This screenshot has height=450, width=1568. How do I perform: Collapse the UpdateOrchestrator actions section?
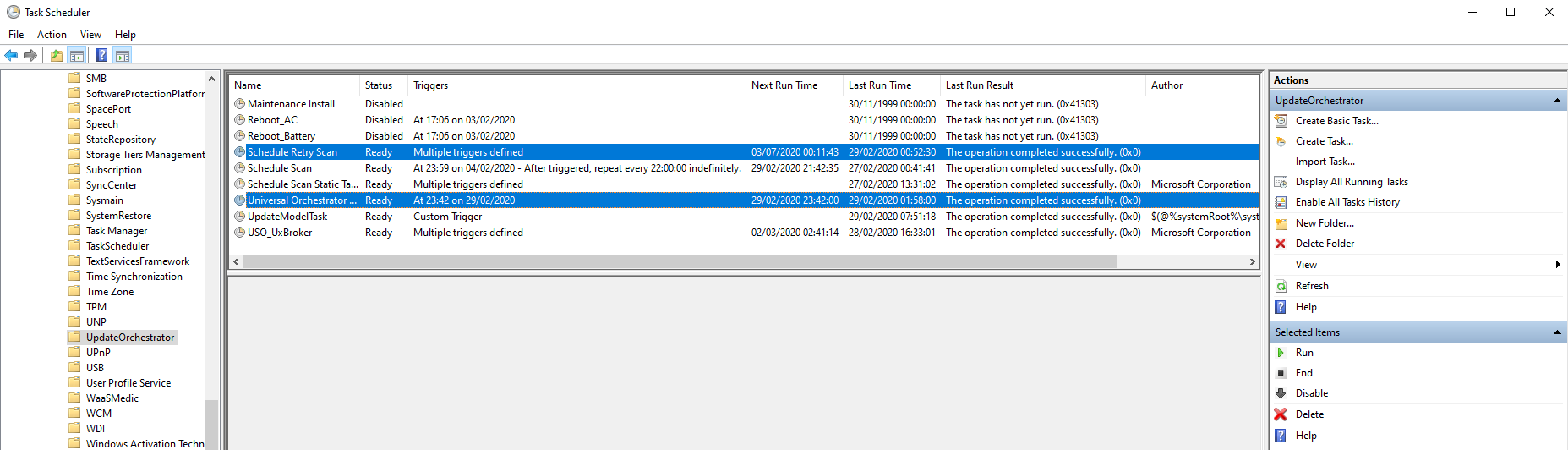click(1557, 101)
